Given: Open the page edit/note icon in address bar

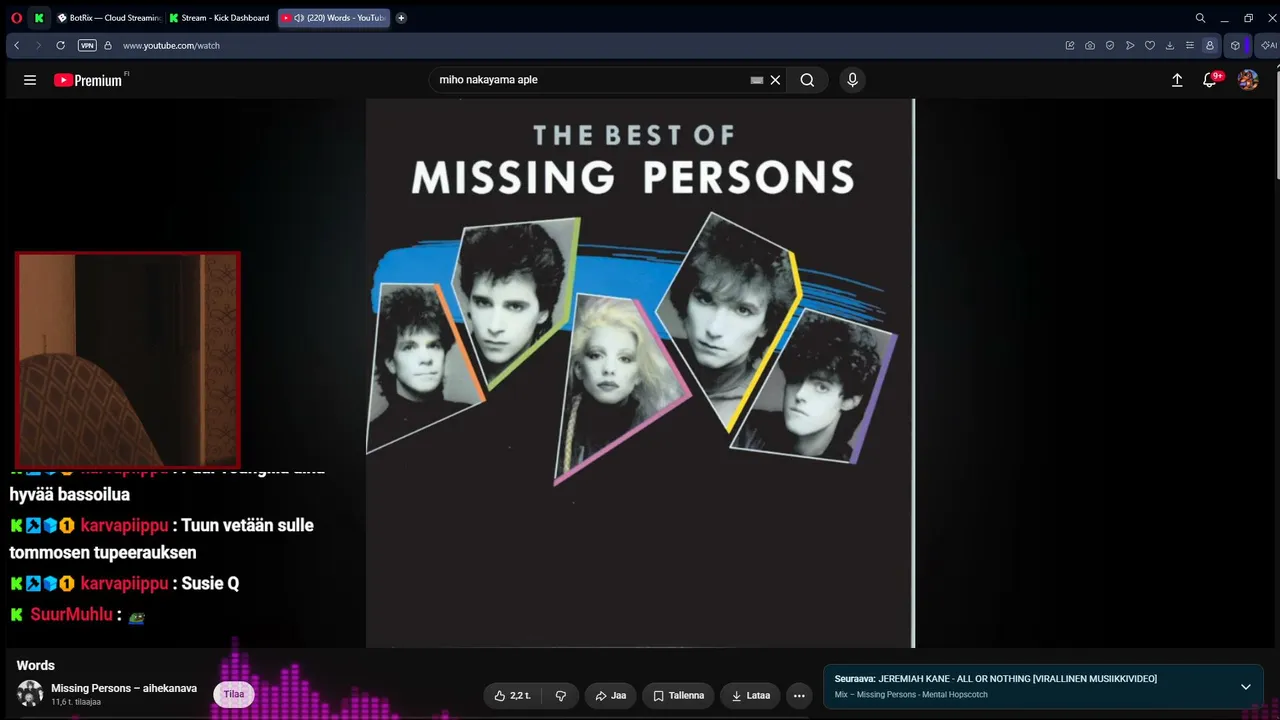Looking at the screenshot, I should 1070,45.
